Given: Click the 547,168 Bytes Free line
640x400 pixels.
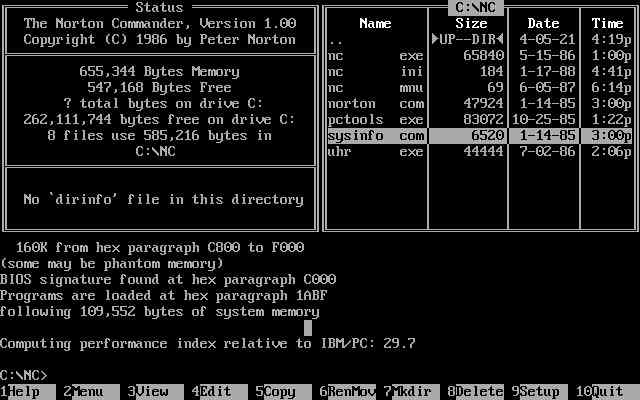Looking at the screenshot, I should 160,87.
